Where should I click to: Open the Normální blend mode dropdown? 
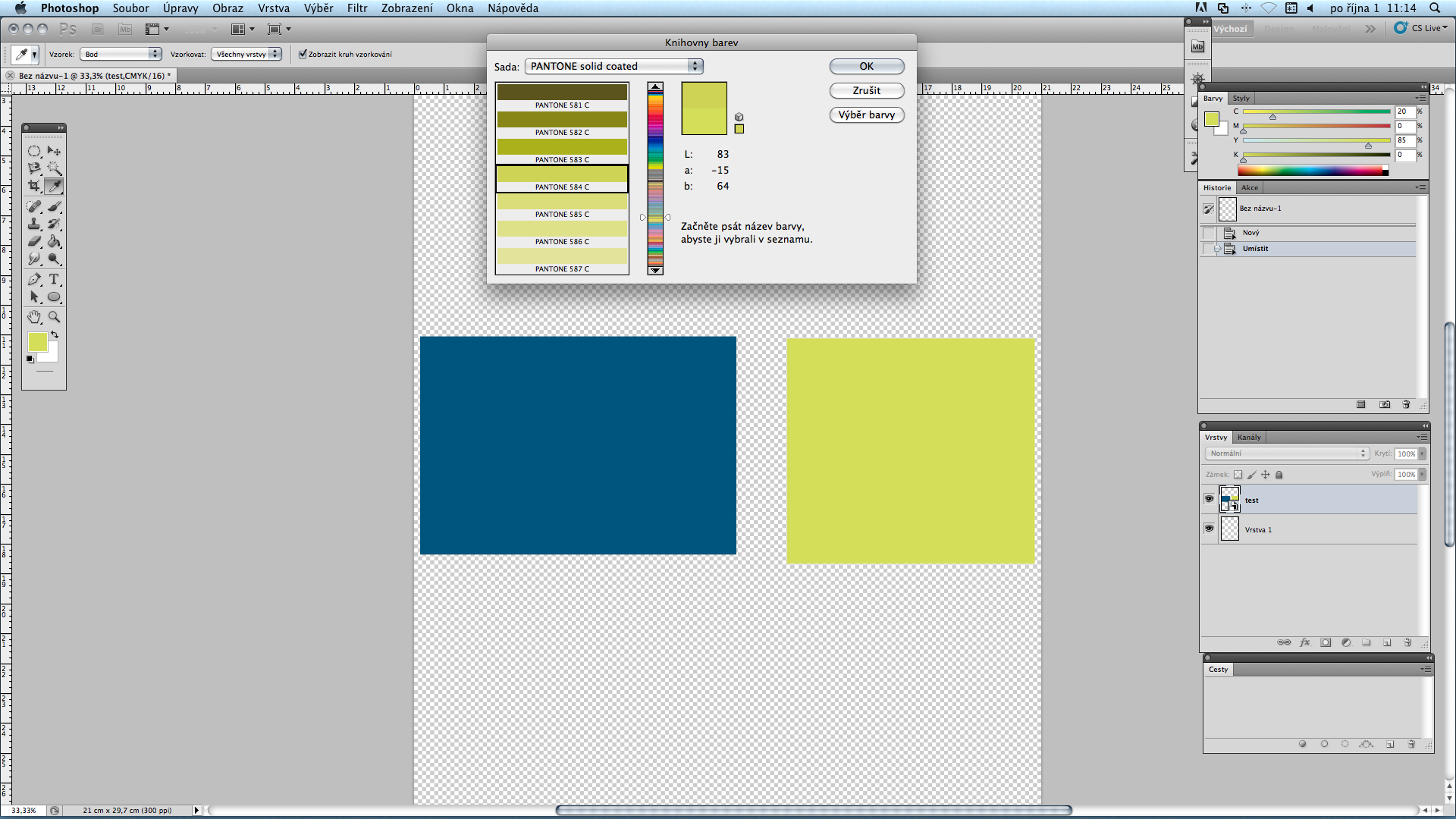click(x=1286, y=453)
